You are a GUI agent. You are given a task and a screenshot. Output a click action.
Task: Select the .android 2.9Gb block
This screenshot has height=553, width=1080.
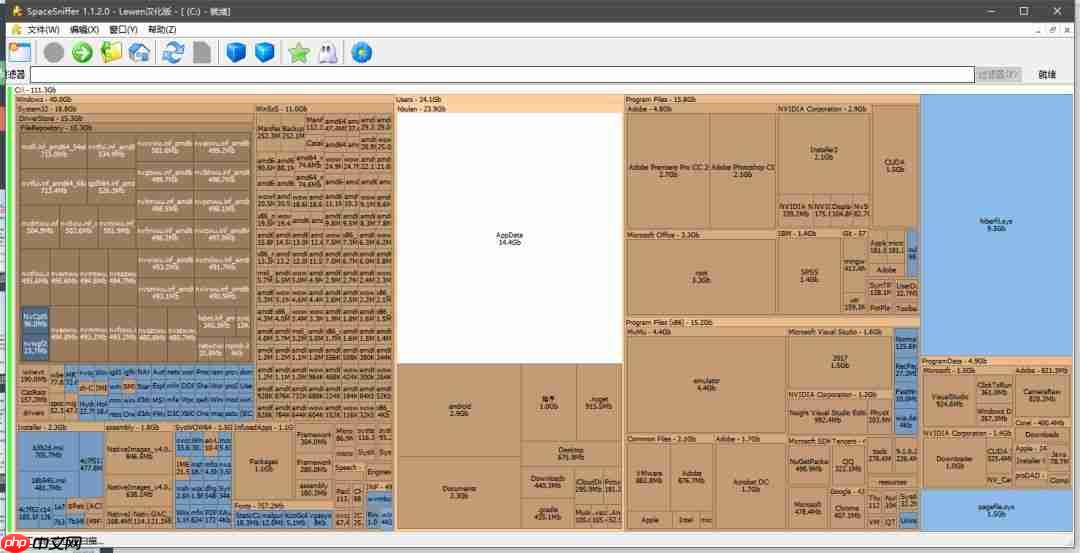pyautogui.click(x=459, y=410)
